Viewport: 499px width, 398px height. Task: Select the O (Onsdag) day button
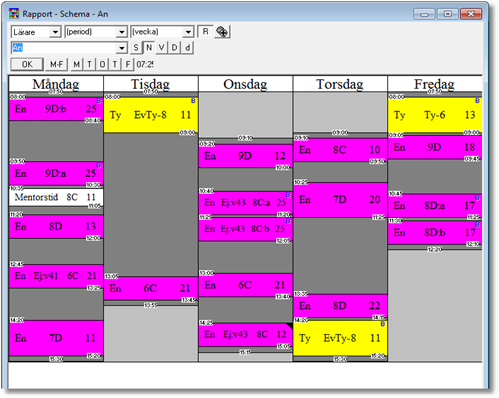coord(102,64)
